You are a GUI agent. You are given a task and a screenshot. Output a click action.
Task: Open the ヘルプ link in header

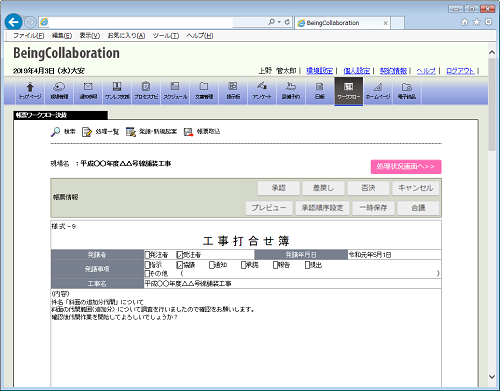[426, 71]
